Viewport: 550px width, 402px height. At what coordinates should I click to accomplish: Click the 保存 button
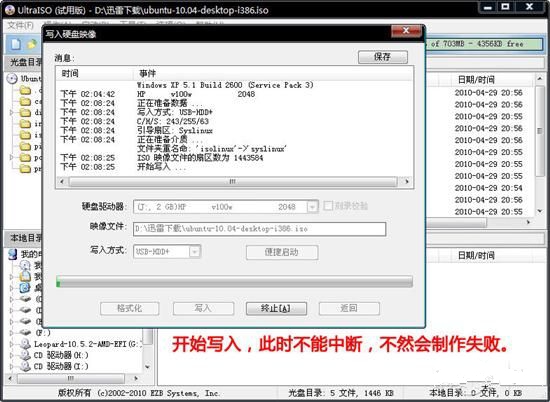tap(383, 57)
